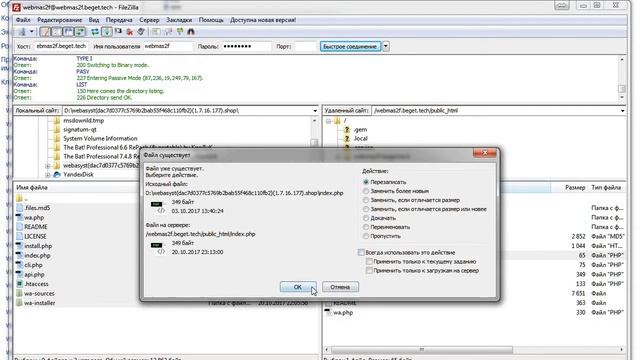Screen dimensions: 640x360
Task: Check Применить только к загрузкам на сервер
Action: tap(369, 271)
